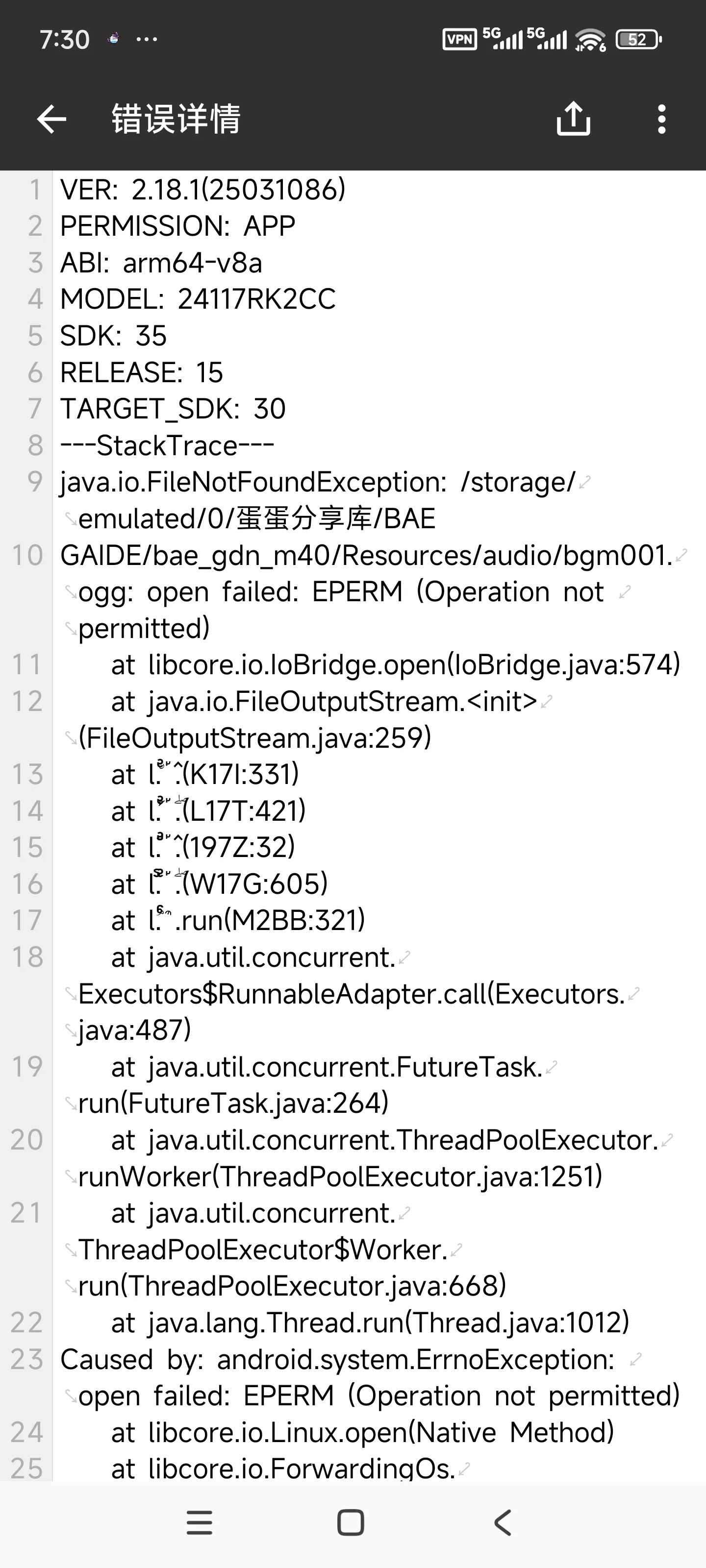Tap the 7:30 clock in status bar
Viewport: 706px width, 1568px height.
click(65, 40)
